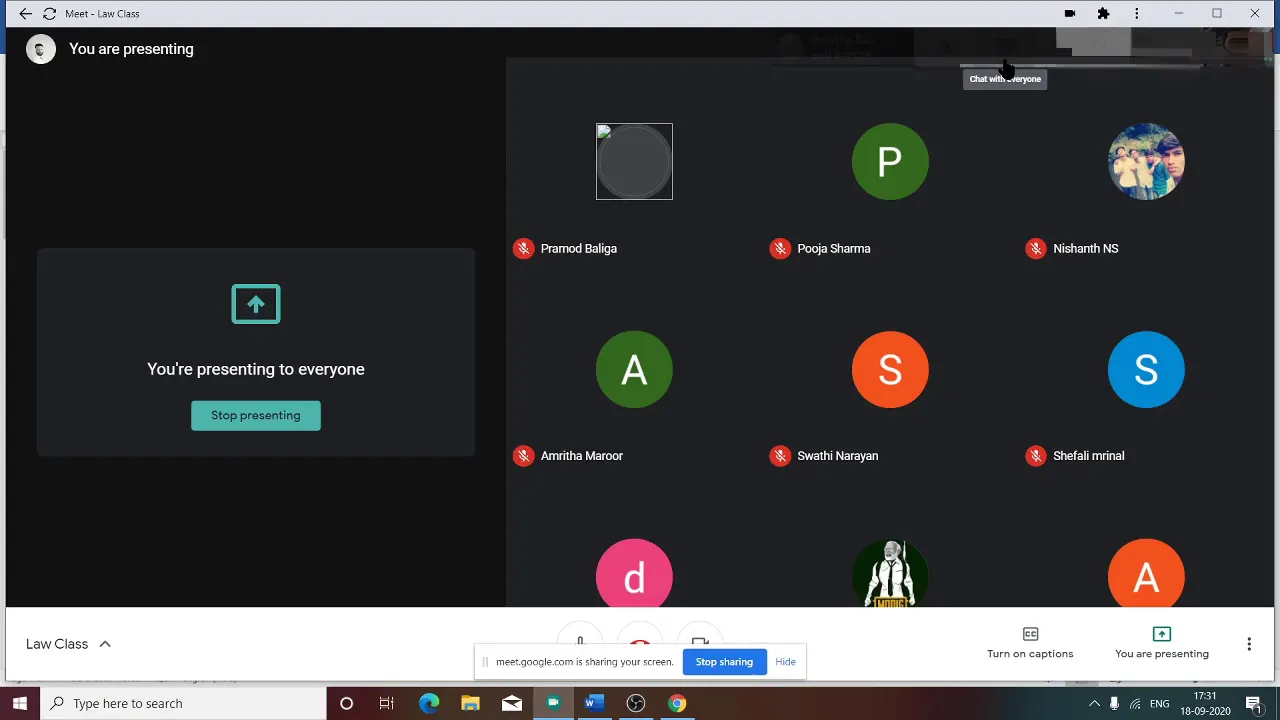
Task: Select Pooja Sharma's green P avatar
Action: (890, 161)
